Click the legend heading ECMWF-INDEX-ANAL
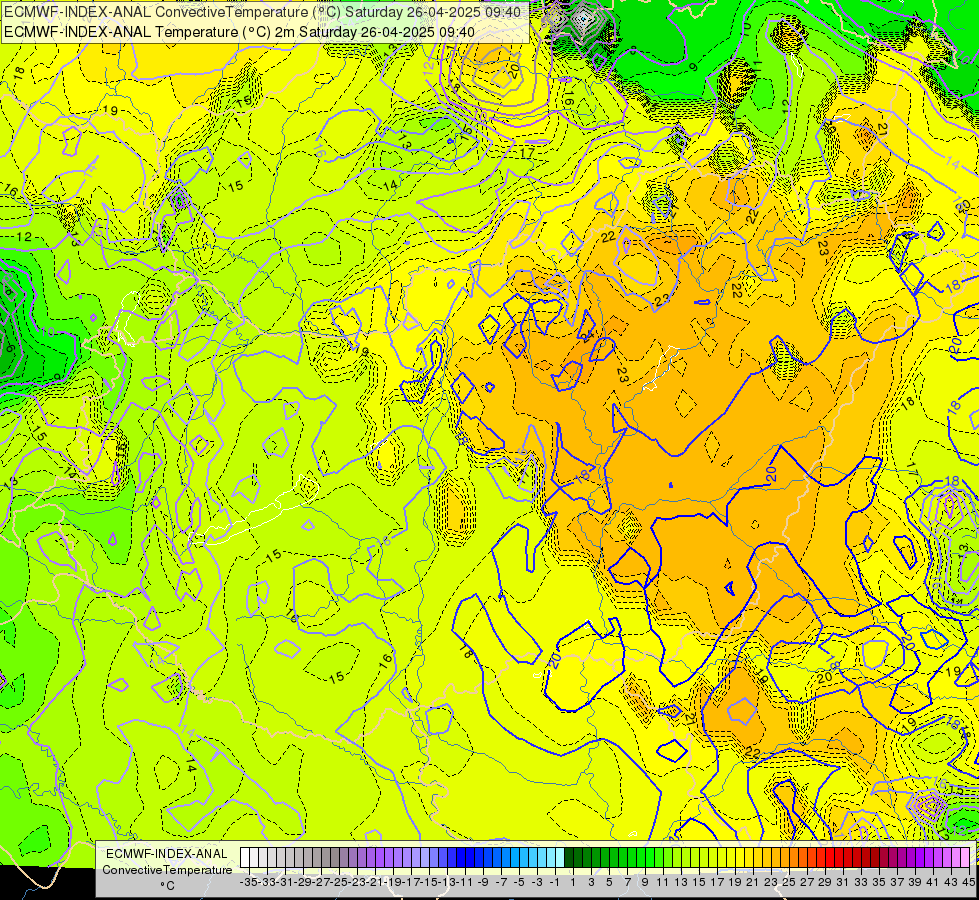Screen dimensions: 979x900 pos(167,854)
